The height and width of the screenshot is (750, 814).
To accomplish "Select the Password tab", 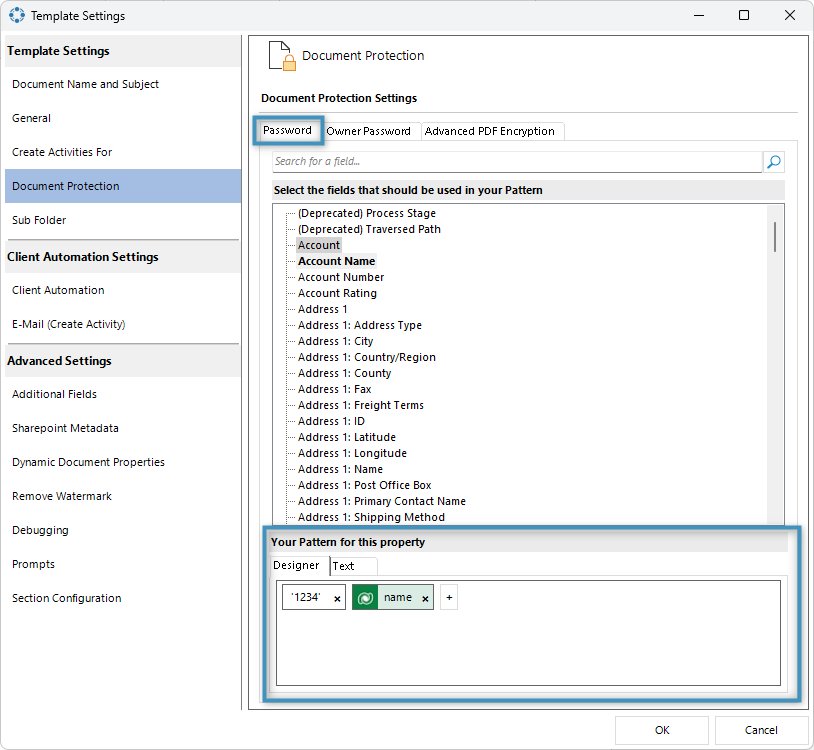I will (x=288, y=130).
